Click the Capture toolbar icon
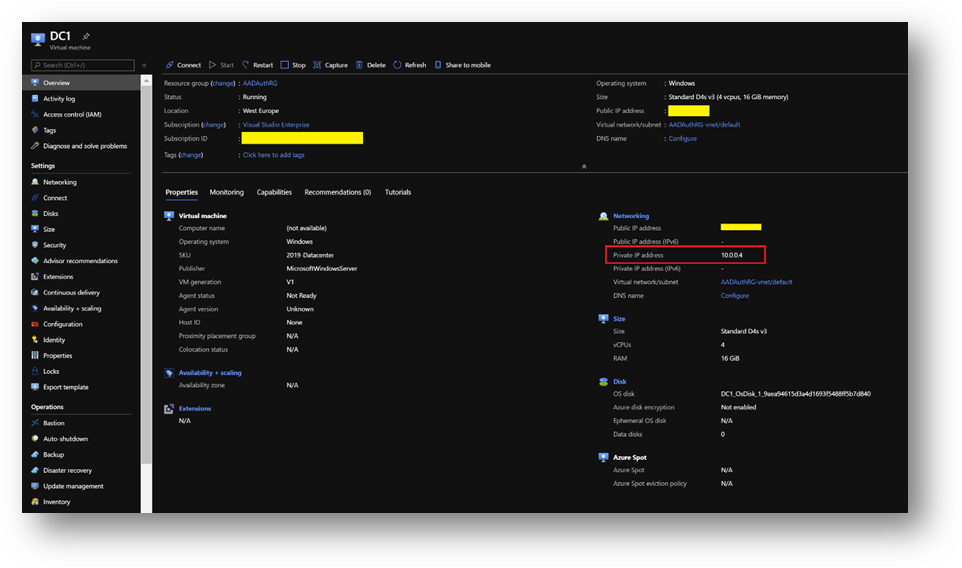962x568 pixels. [318, 65]
